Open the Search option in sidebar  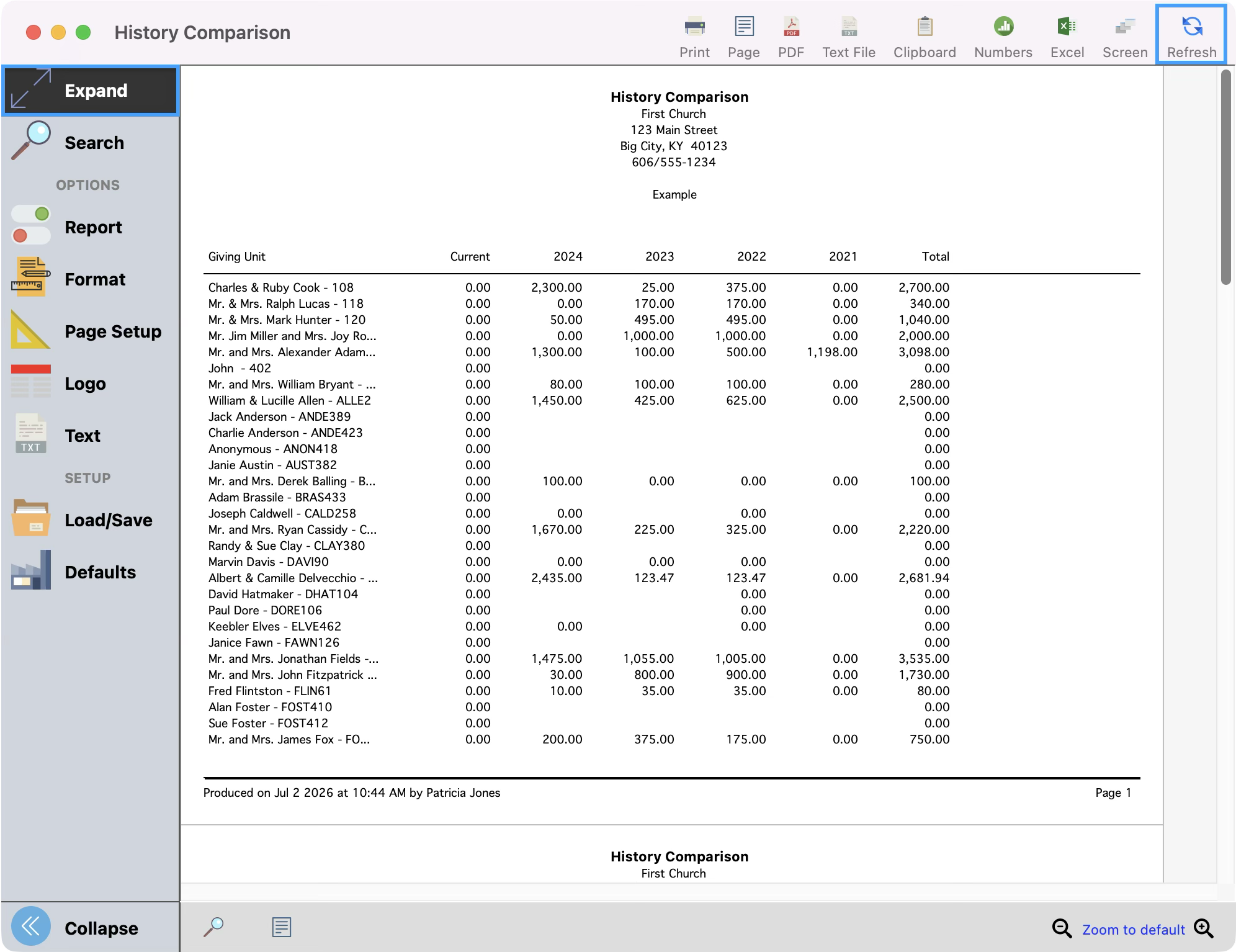[x=91, y=143]
